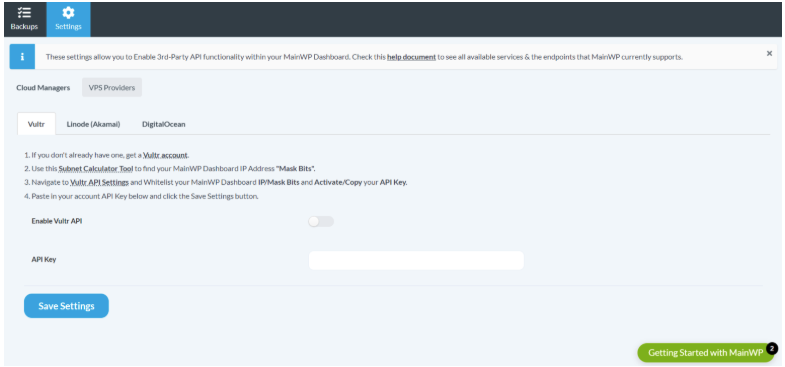
Task: Open the Subnet Calculator Tool link
Action: (96, 169)
